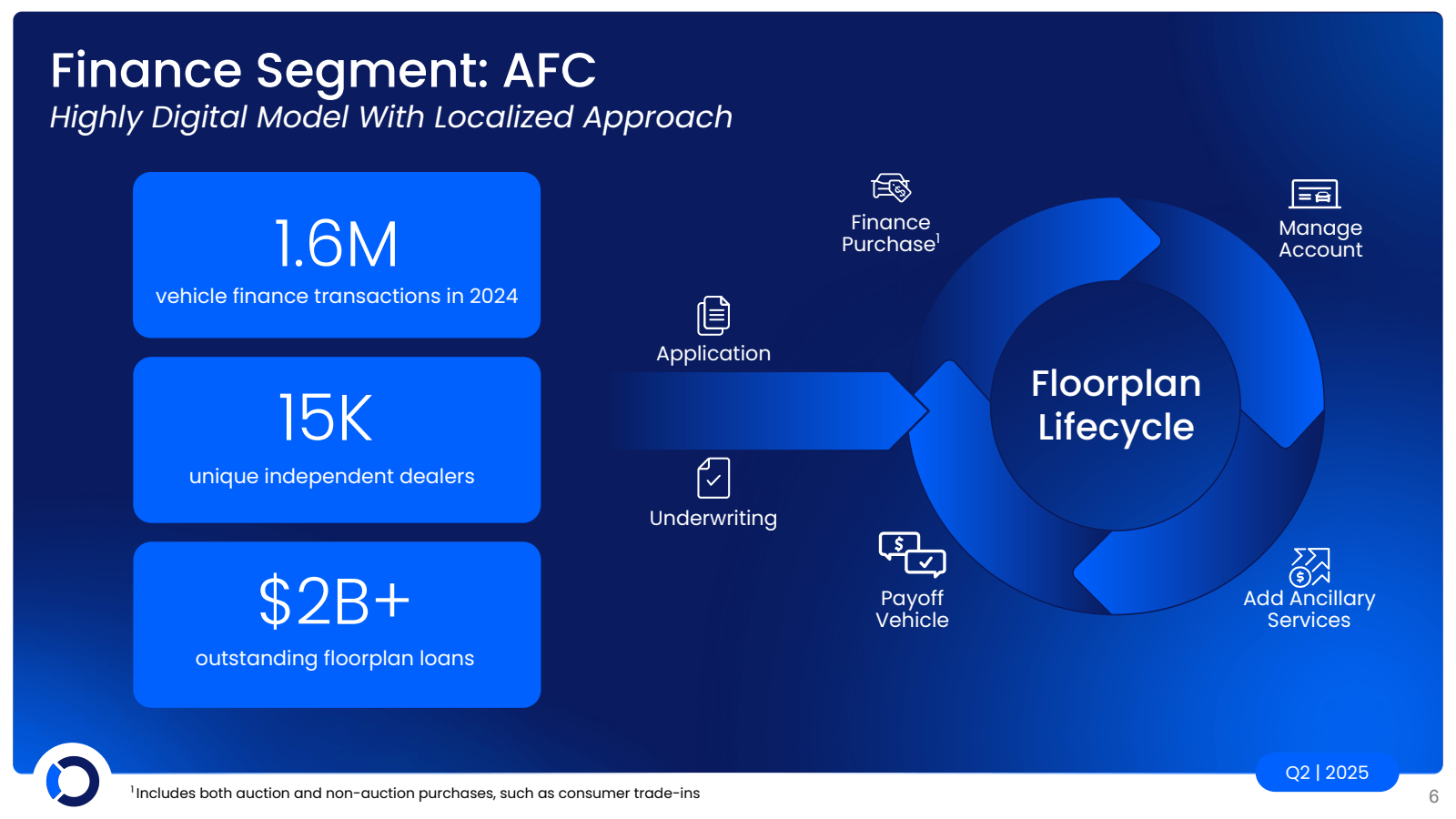Click the page number 6

click(1433, 796)
